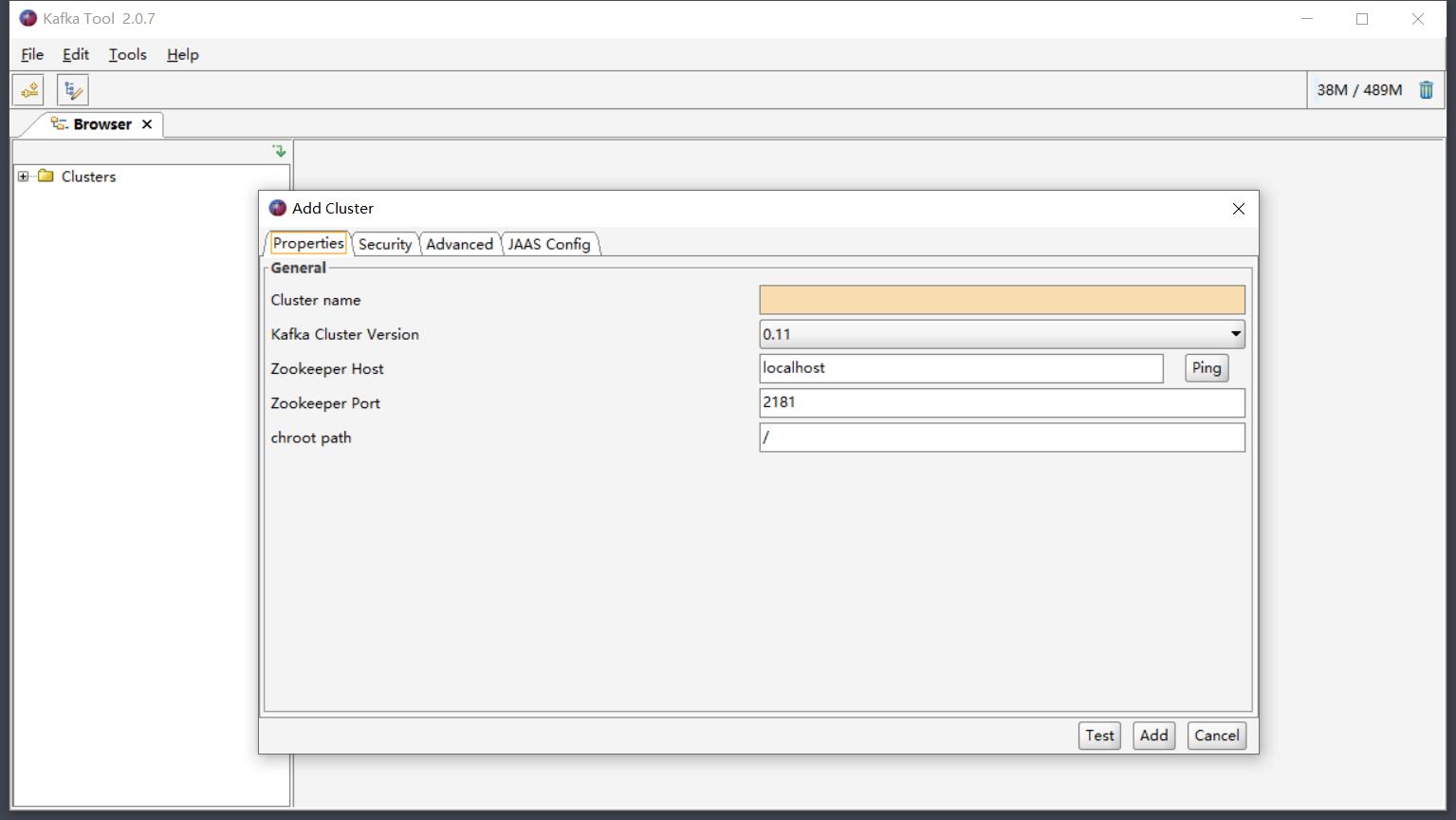The image size is (1456, 820).
Task: Switch to the Advanced tab
Action: tap(459, 244)
